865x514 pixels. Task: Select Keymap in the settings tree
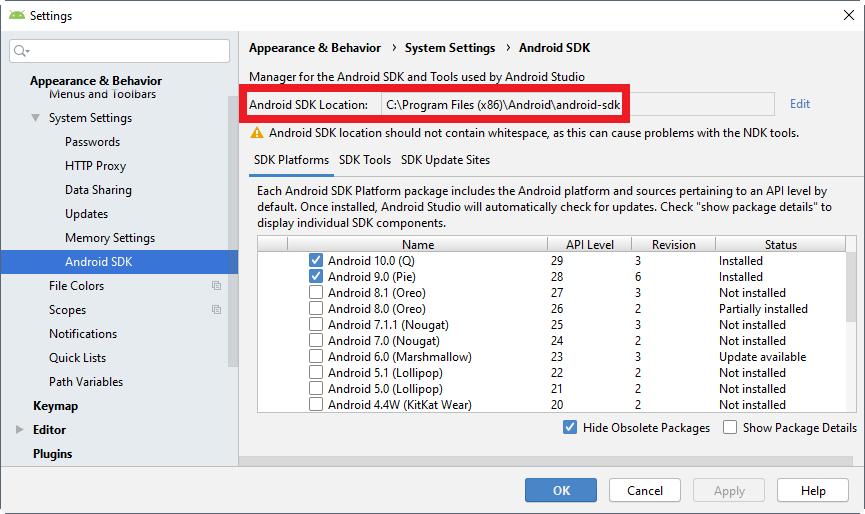(55, 405)
